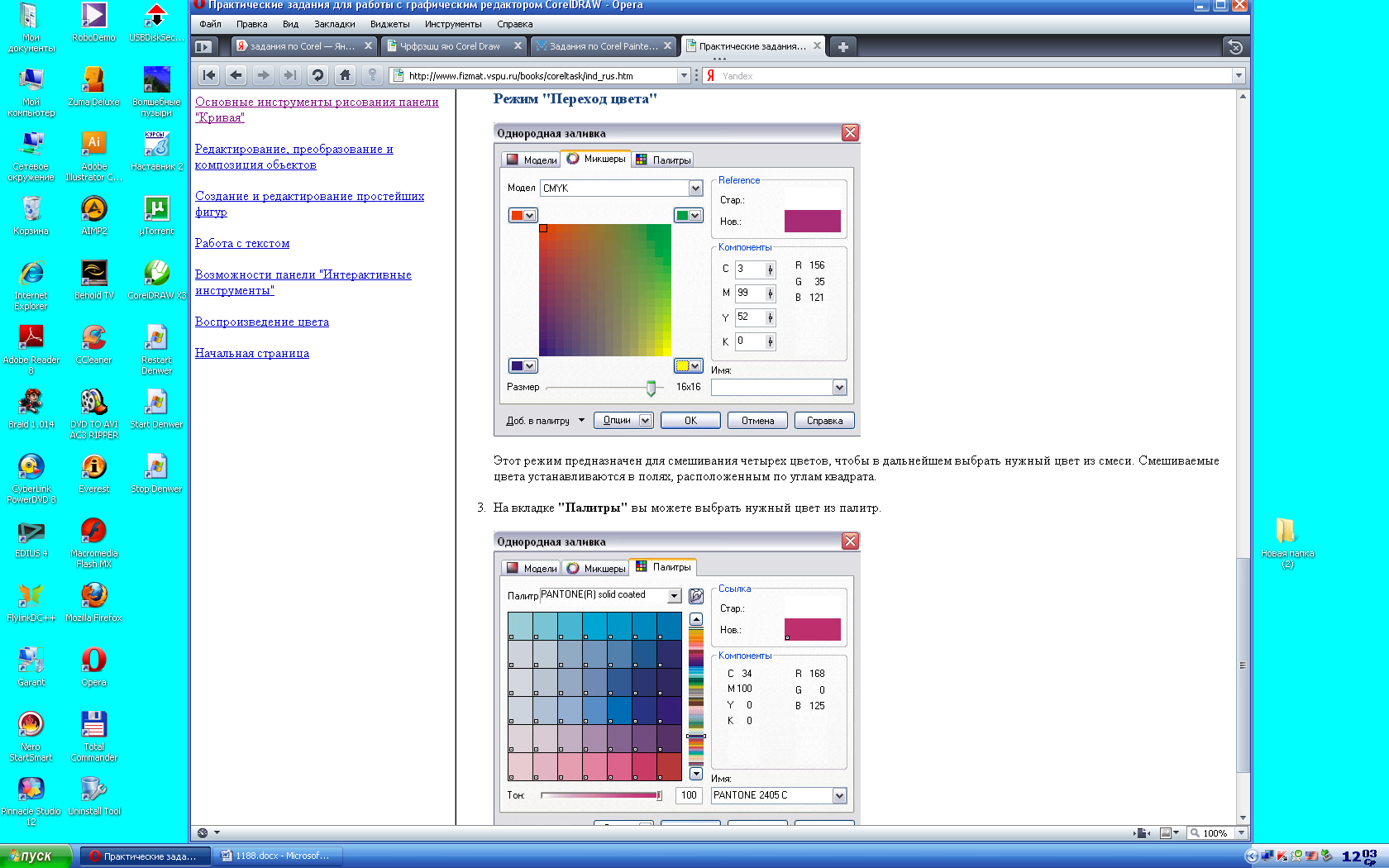Switch to 1188.docx Microsoft Word taskbar item
The image size is (1389, 868).
[x=277, y=856]
